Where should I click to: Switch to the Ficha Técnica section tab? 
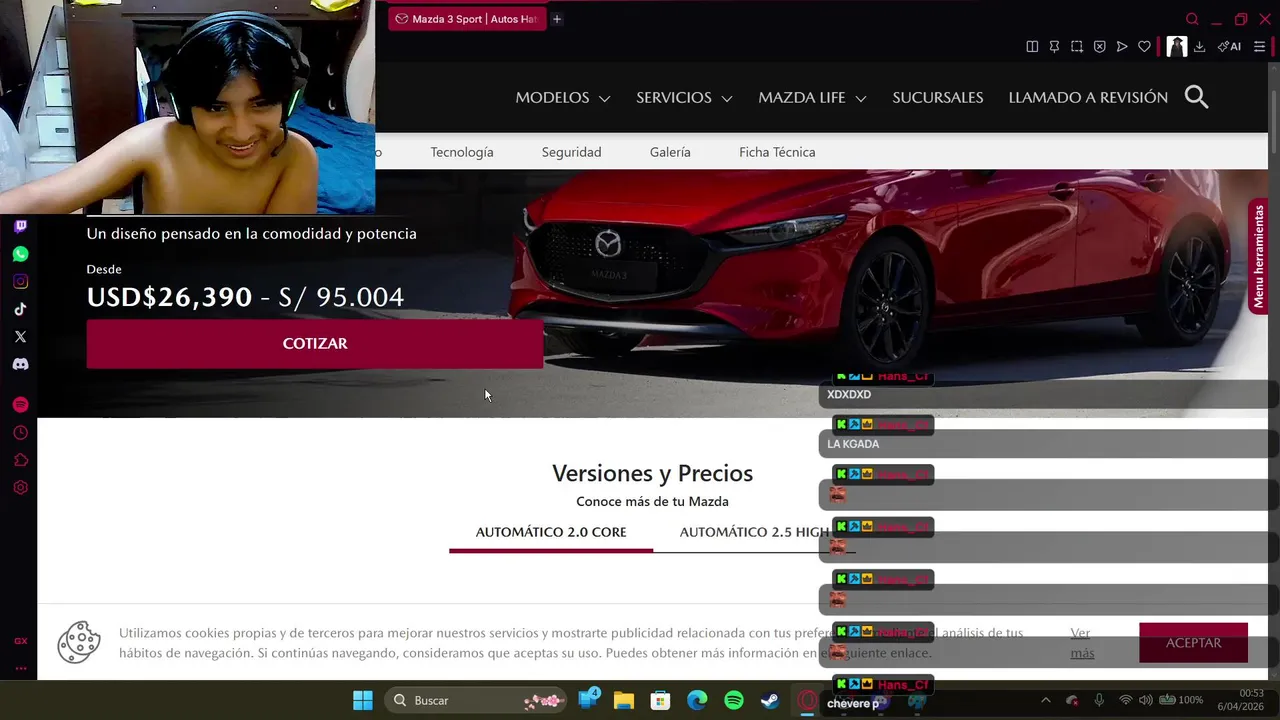[777, 152]
